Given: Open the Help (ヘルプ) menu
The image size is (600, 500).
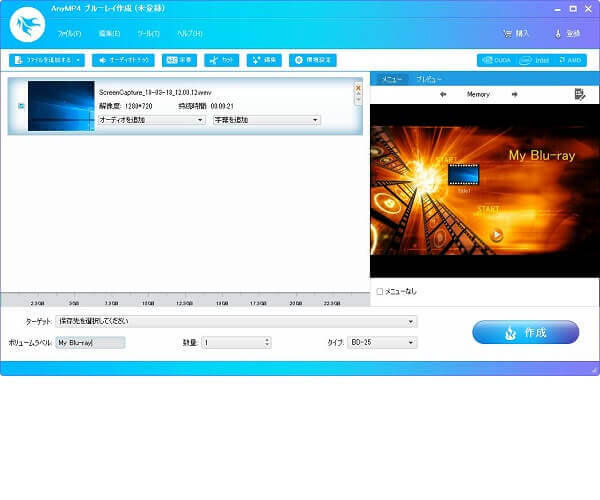Looking at the screenshot, I should click(x=190, y=34).
